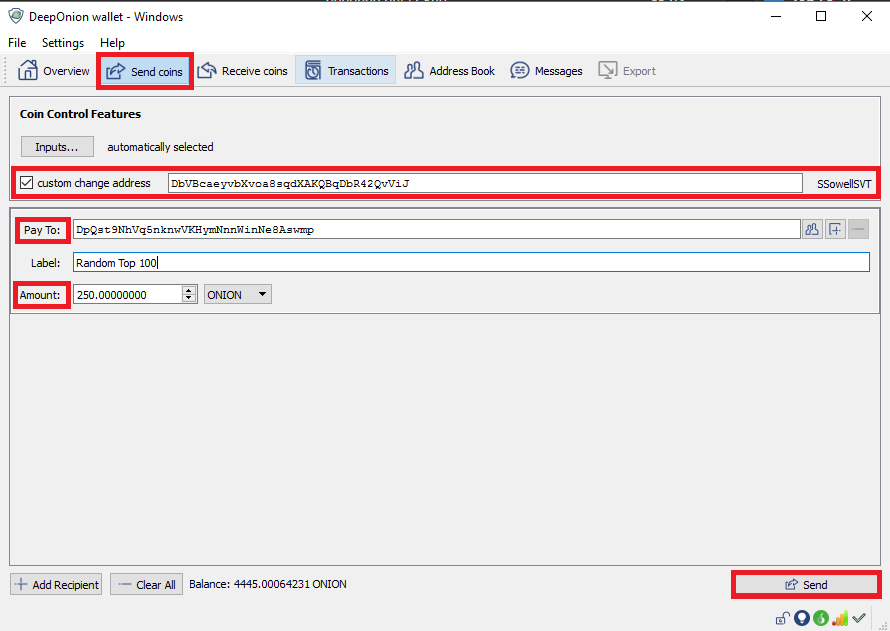Click the SSowellSVT label text
The width and height of the screenshot is (890, 631).
(844, 184)
